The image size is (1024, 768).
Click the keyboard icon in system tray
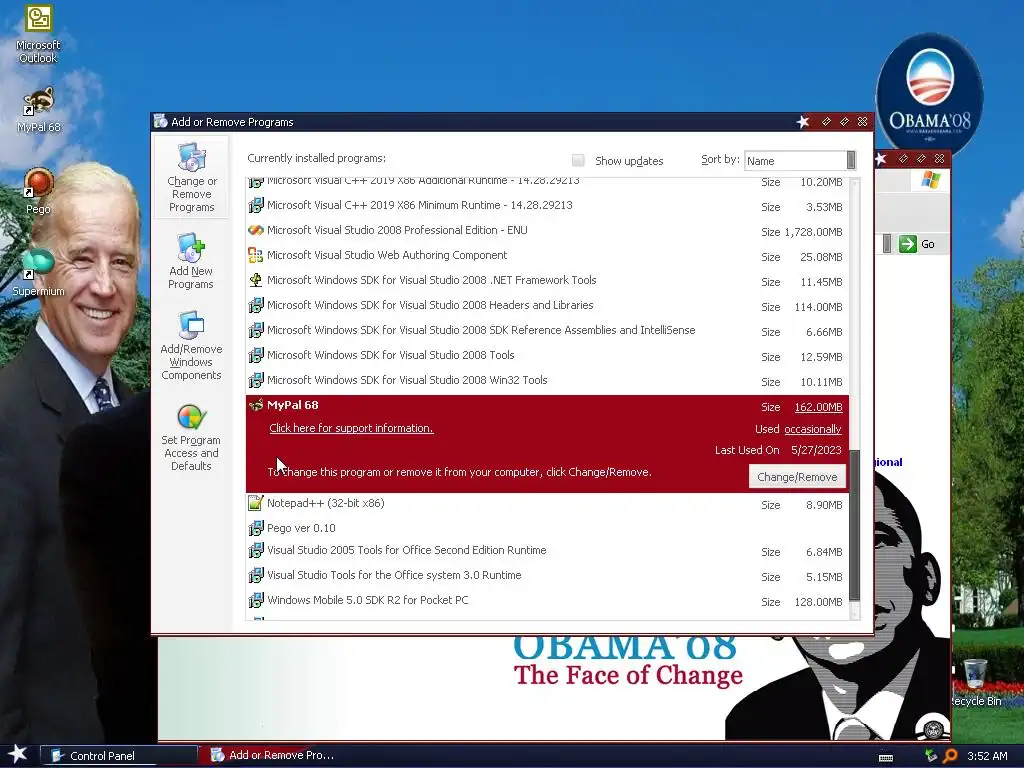[x=886, y=757]
